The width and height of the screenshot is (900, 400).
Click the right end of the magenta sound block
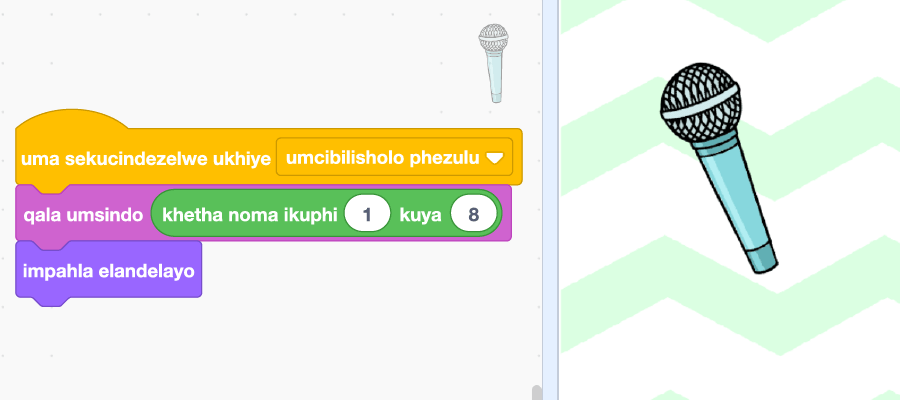(x=507, y=213)
